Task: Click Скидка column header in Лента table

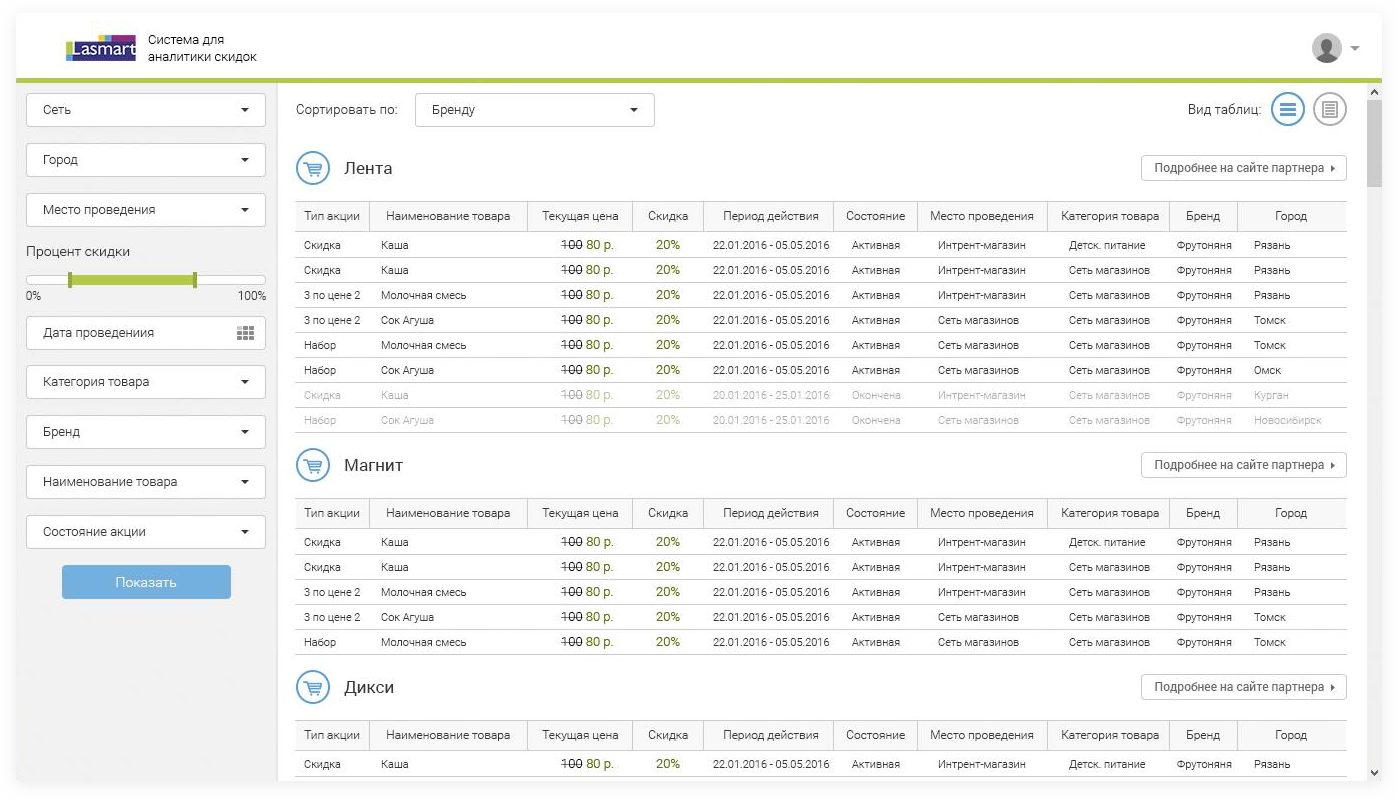Action: tap(668, 216)
